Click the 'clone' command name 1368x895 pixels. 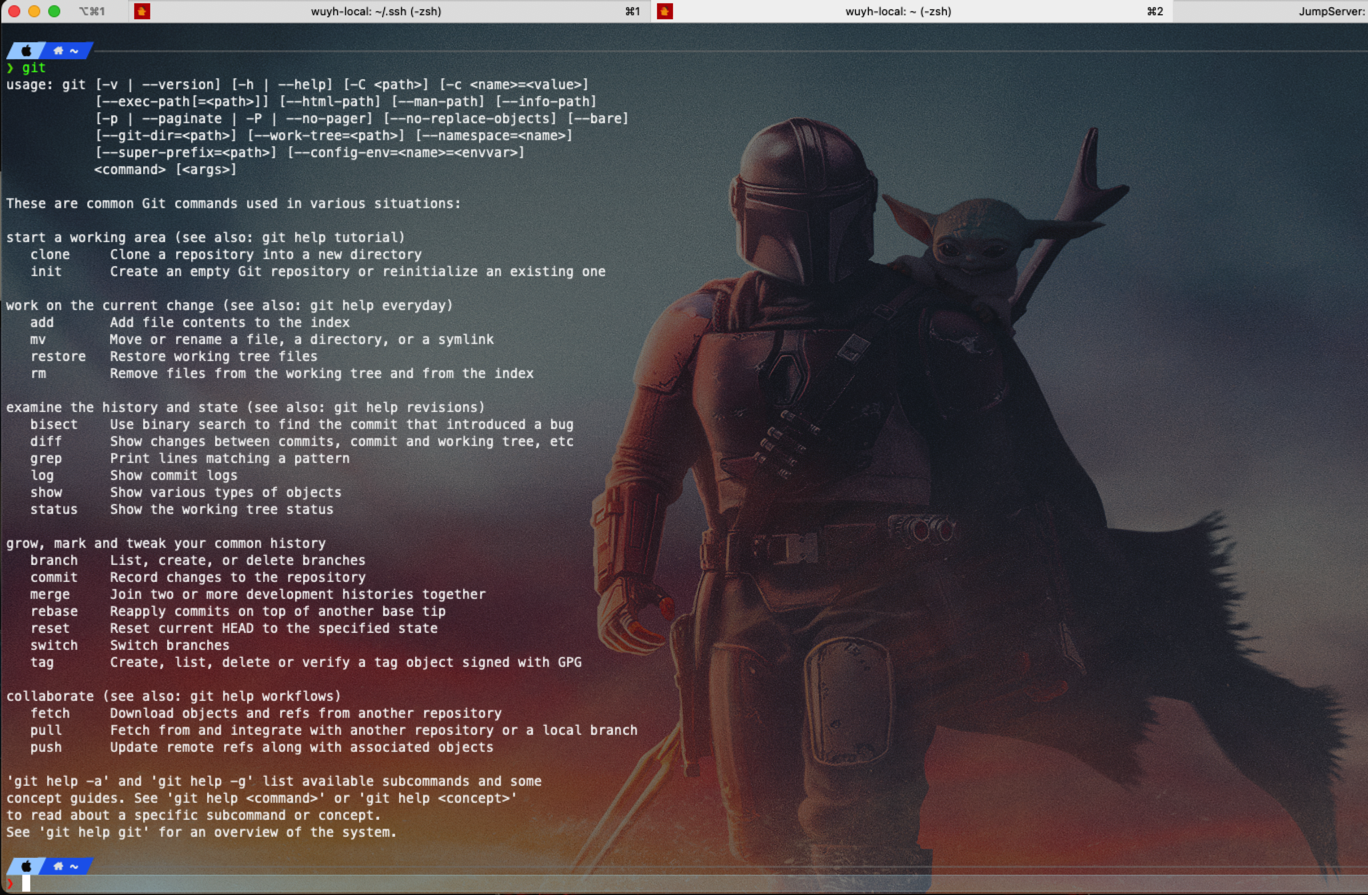click(x=50, y=255)
